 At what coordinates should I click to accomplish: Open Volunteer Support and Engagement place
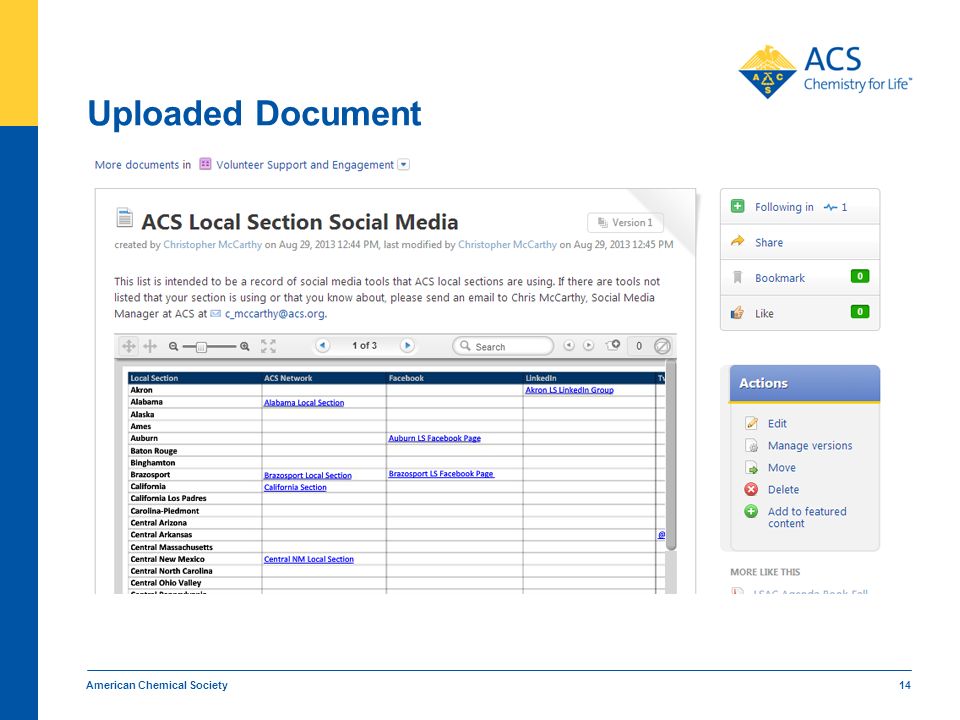pos(304,165)
